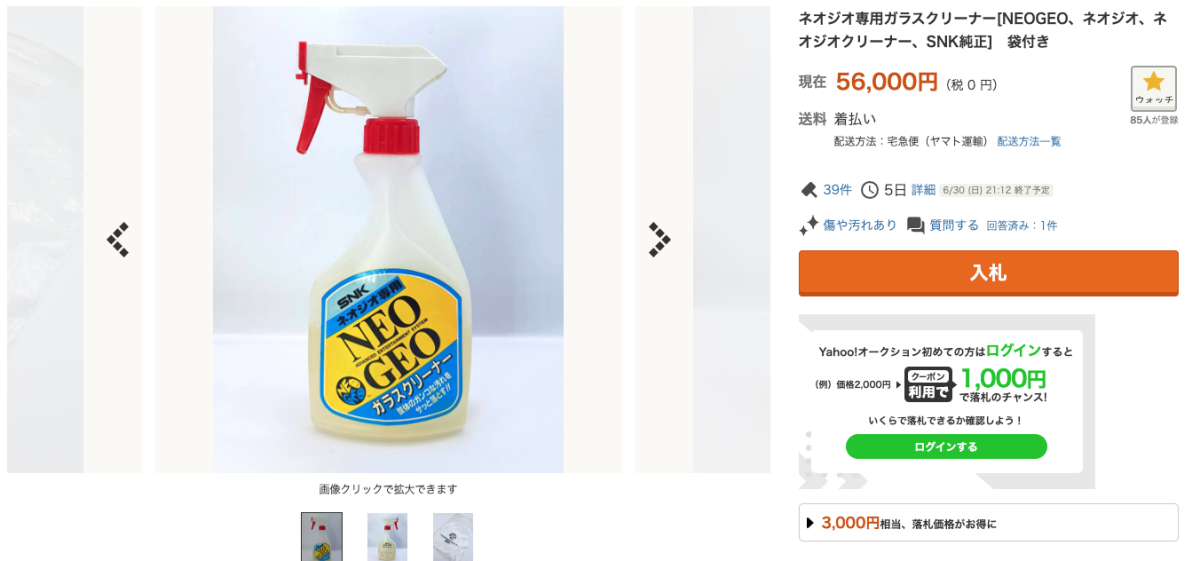Open the 詳細 time details link
Screen dimensions: 1200x561
coord(923,190)
